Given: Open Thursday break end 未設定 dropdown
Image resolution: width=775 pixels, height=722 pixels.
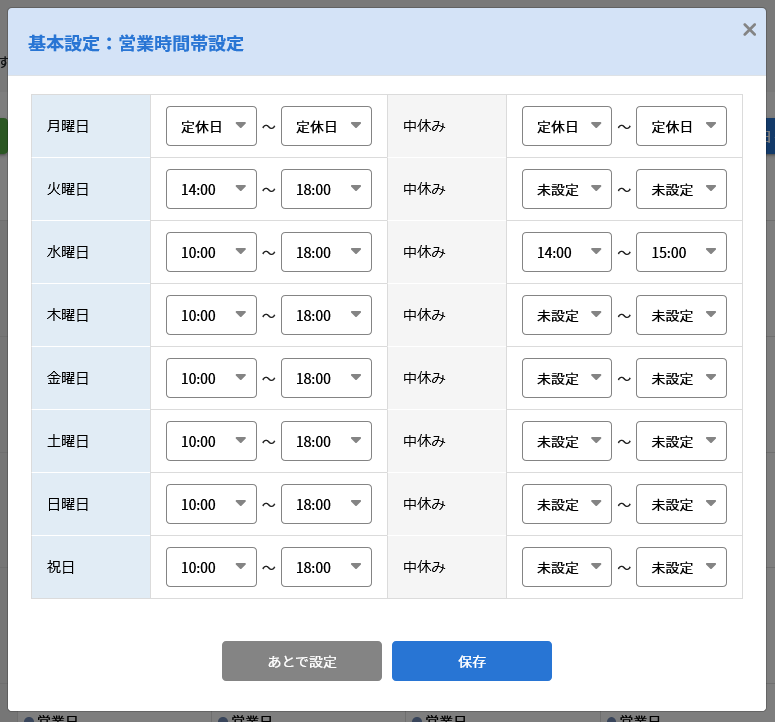Looking at the screenshot, I should pos(681,315).
